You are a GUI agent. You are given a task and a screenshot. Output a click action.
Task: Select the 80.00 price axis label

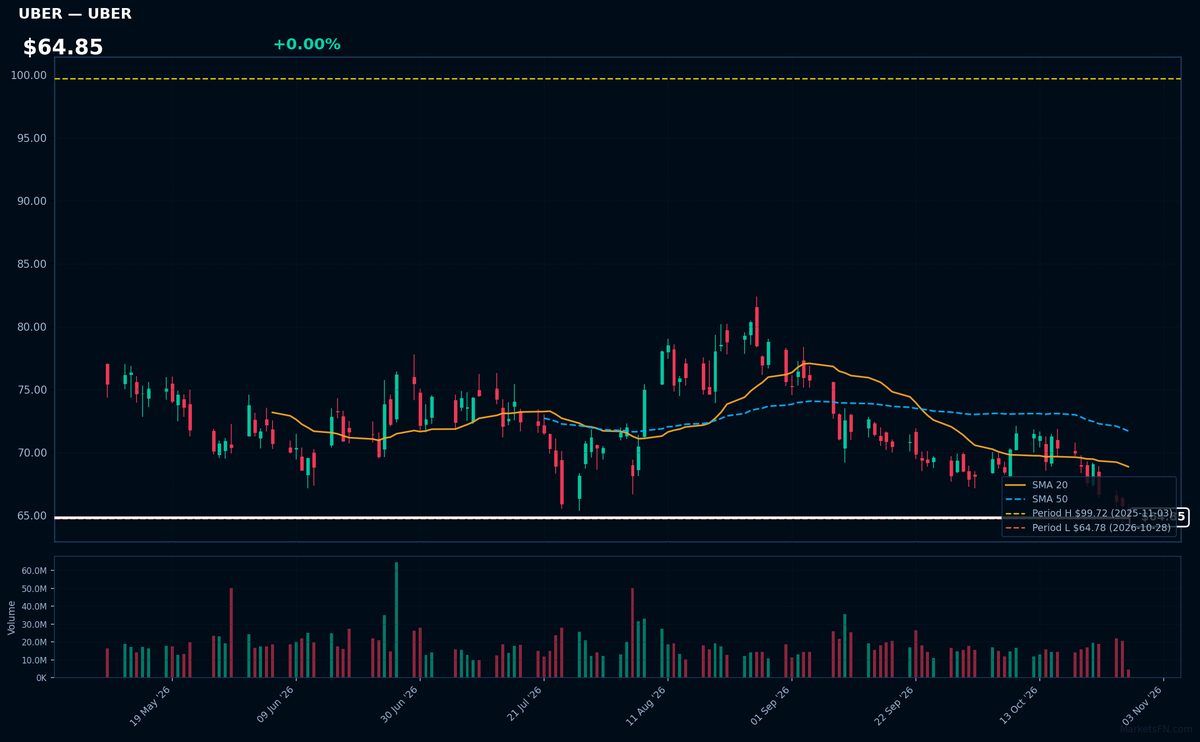32,327
